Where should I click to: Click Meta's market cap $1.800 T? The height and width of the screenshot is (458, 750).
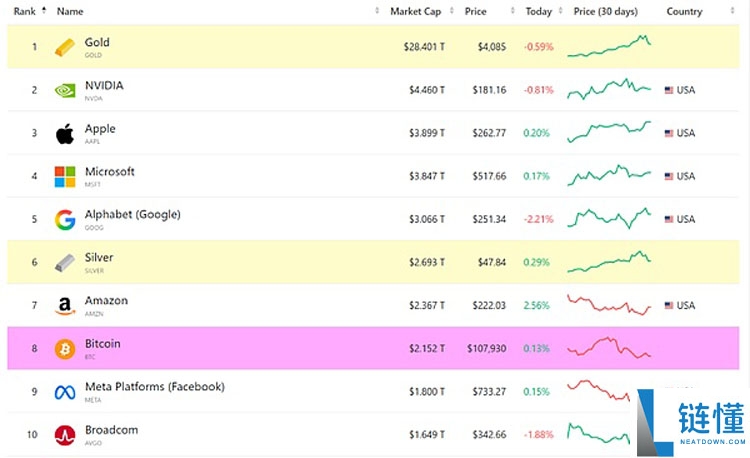(x=427, y=392)
